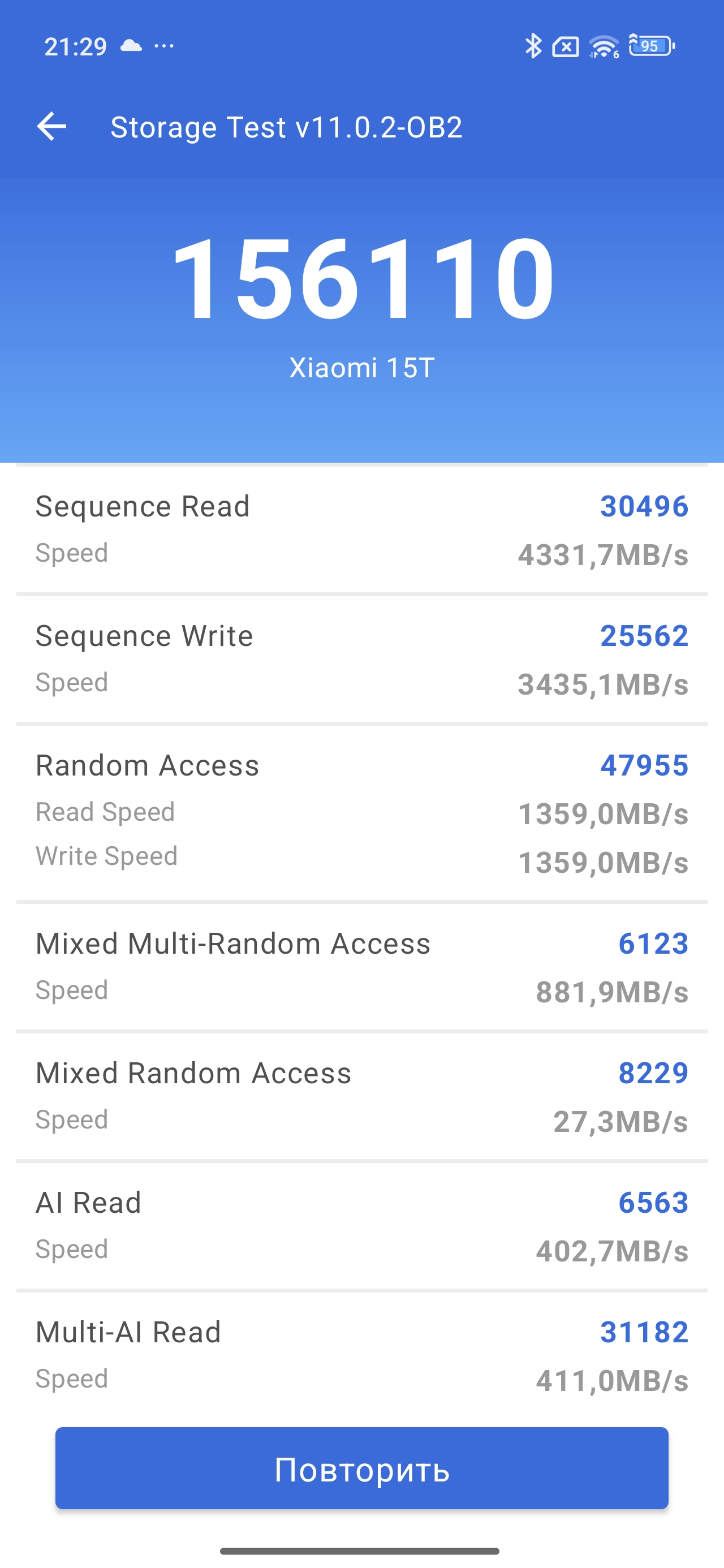Tap the back arrow icon
This screenshot has height=1568, width=724.
(x=52, y=127)
